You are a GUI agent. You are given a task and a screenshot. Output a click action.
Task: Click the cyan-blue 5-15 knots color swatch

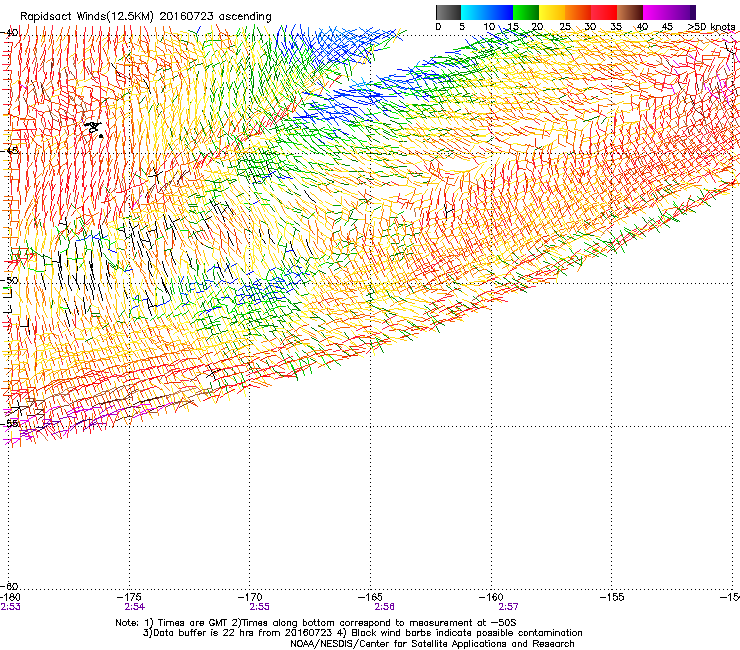[487, 12]
